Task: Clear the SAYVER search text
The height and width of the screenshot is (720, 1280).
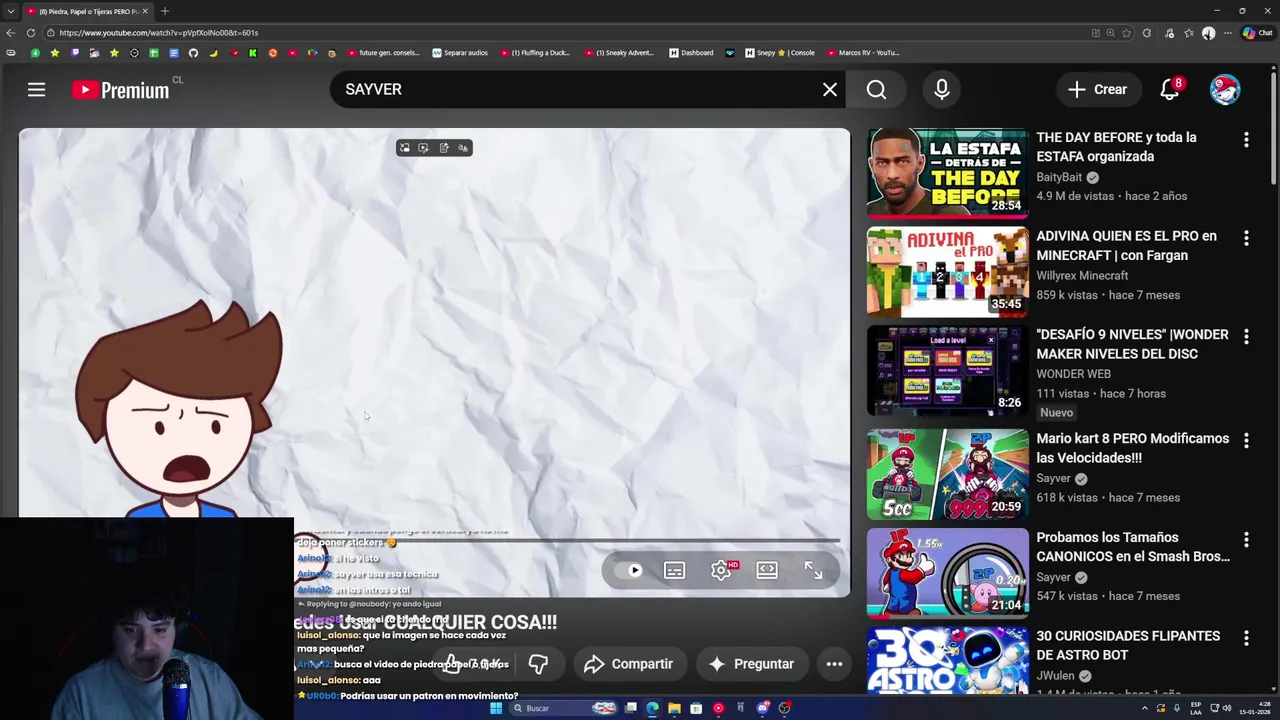Action: click(x=830, y=90)
